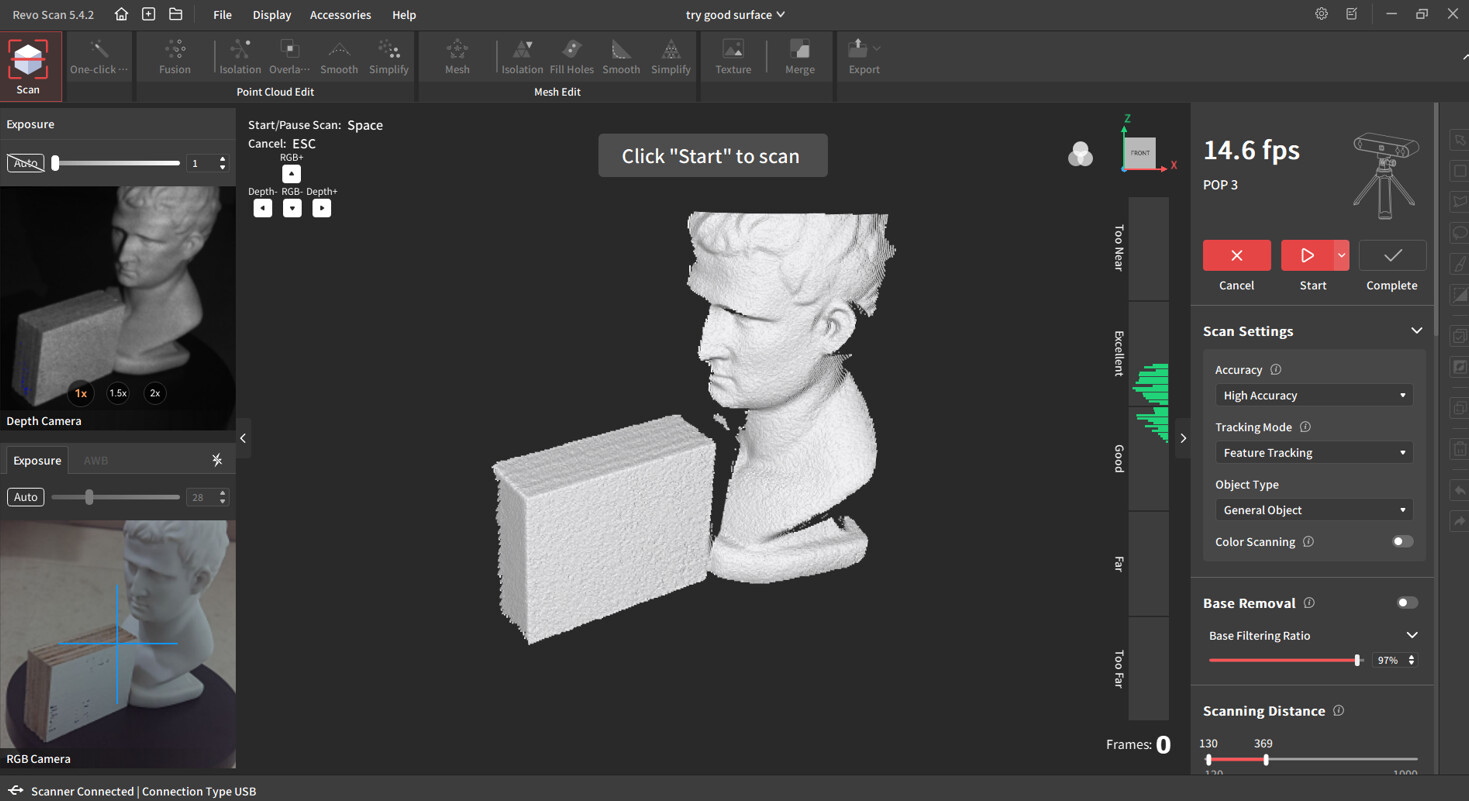Click the Scan mode icon
1469x801 pixels.
point(28,66)
